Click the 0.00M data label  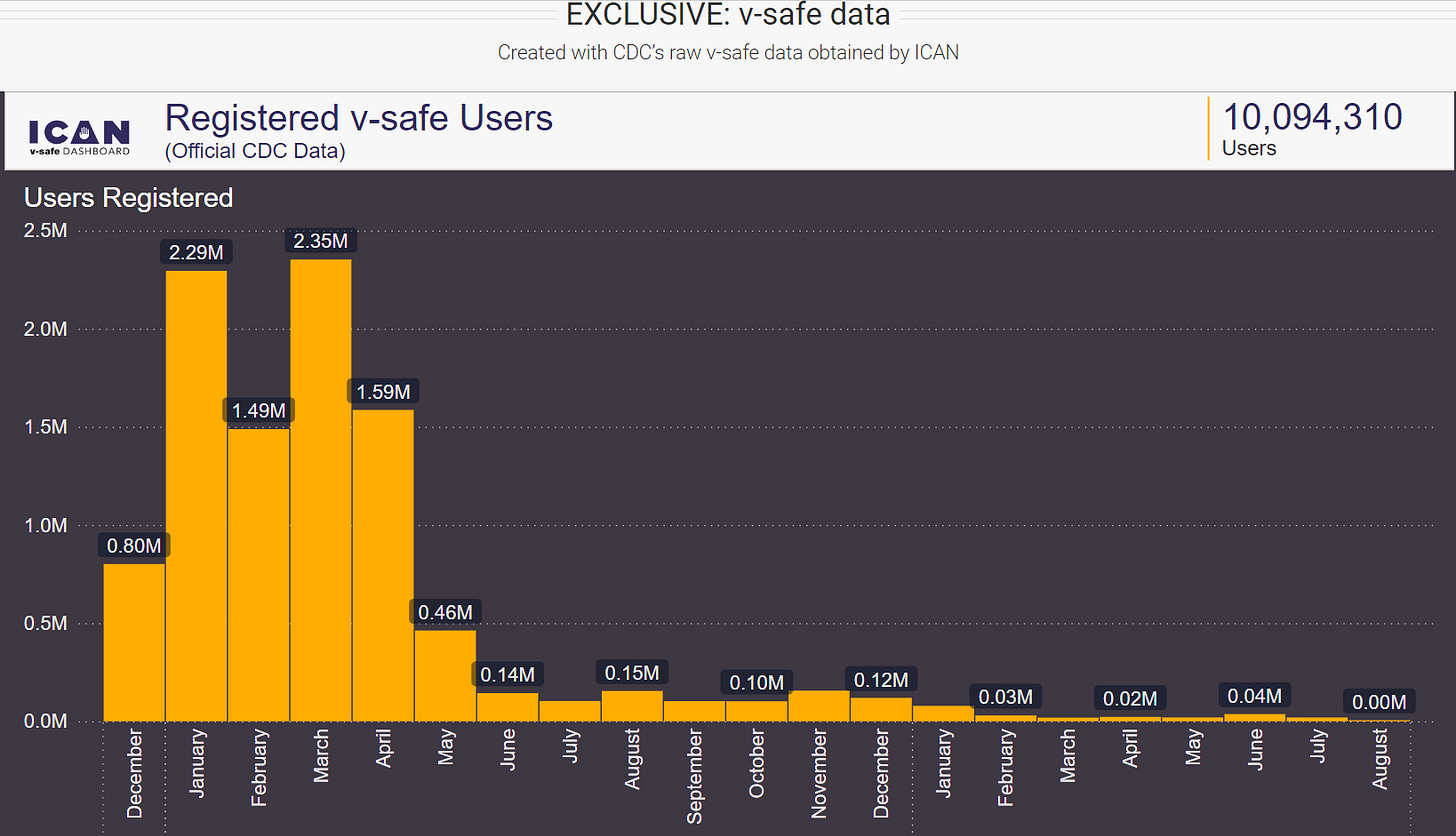pos(1379,702)
